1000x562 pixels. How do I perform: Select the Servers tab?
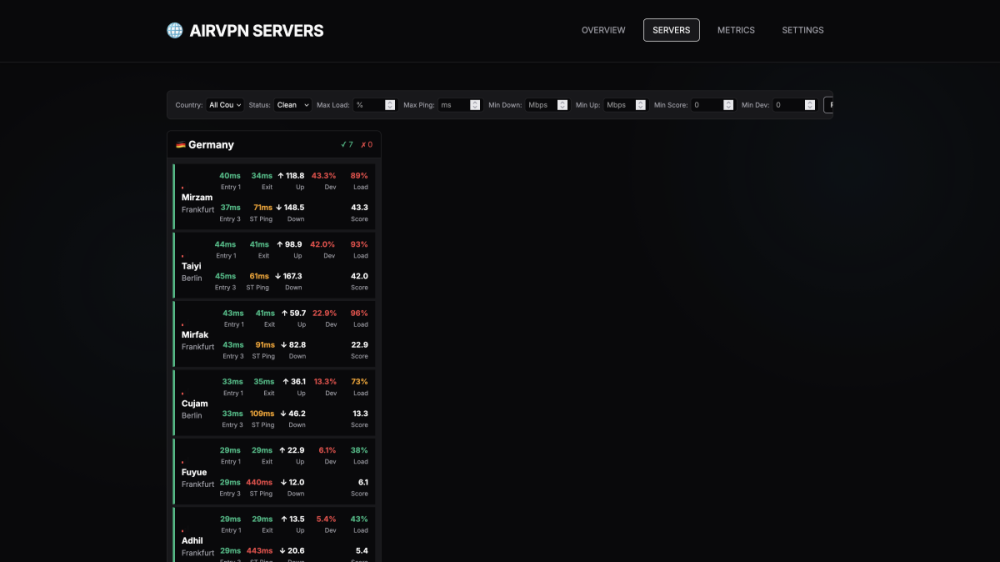point(671,30)
